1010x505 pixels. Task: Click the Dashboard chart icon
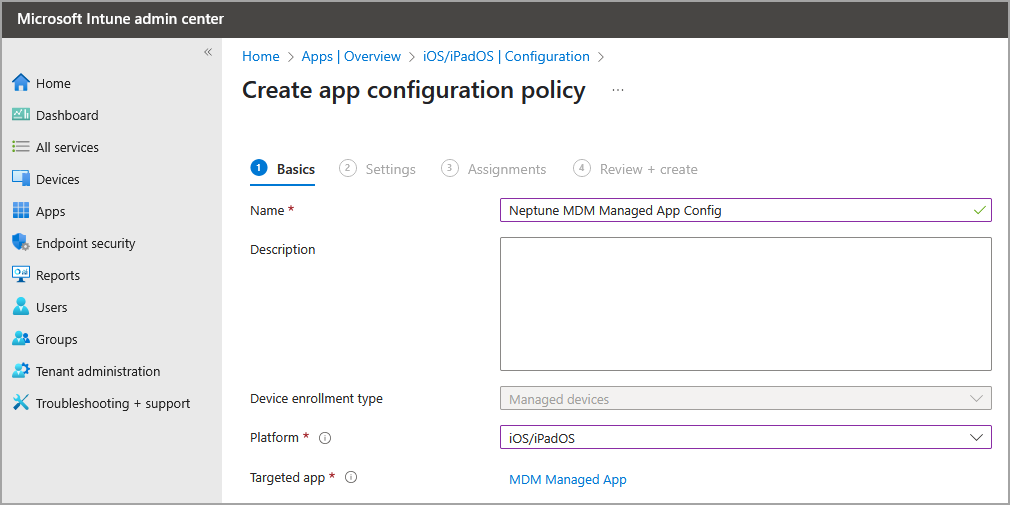[x=21, y=115]
